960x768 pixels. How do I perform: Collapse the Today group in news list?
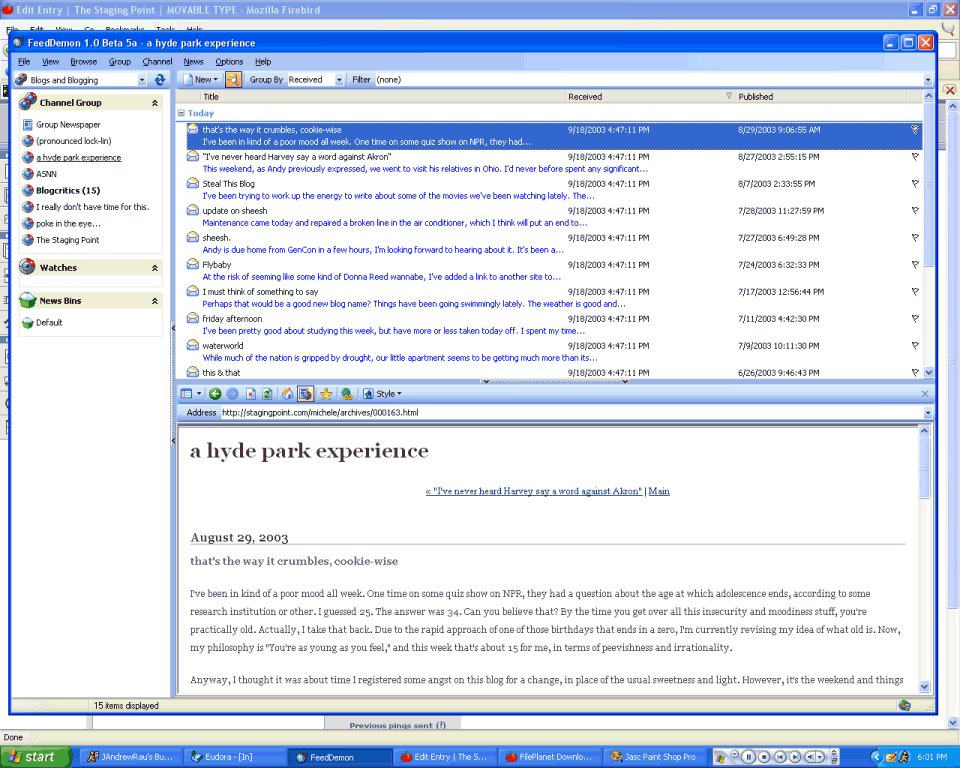pyautogui.click(x=181, y=113)
